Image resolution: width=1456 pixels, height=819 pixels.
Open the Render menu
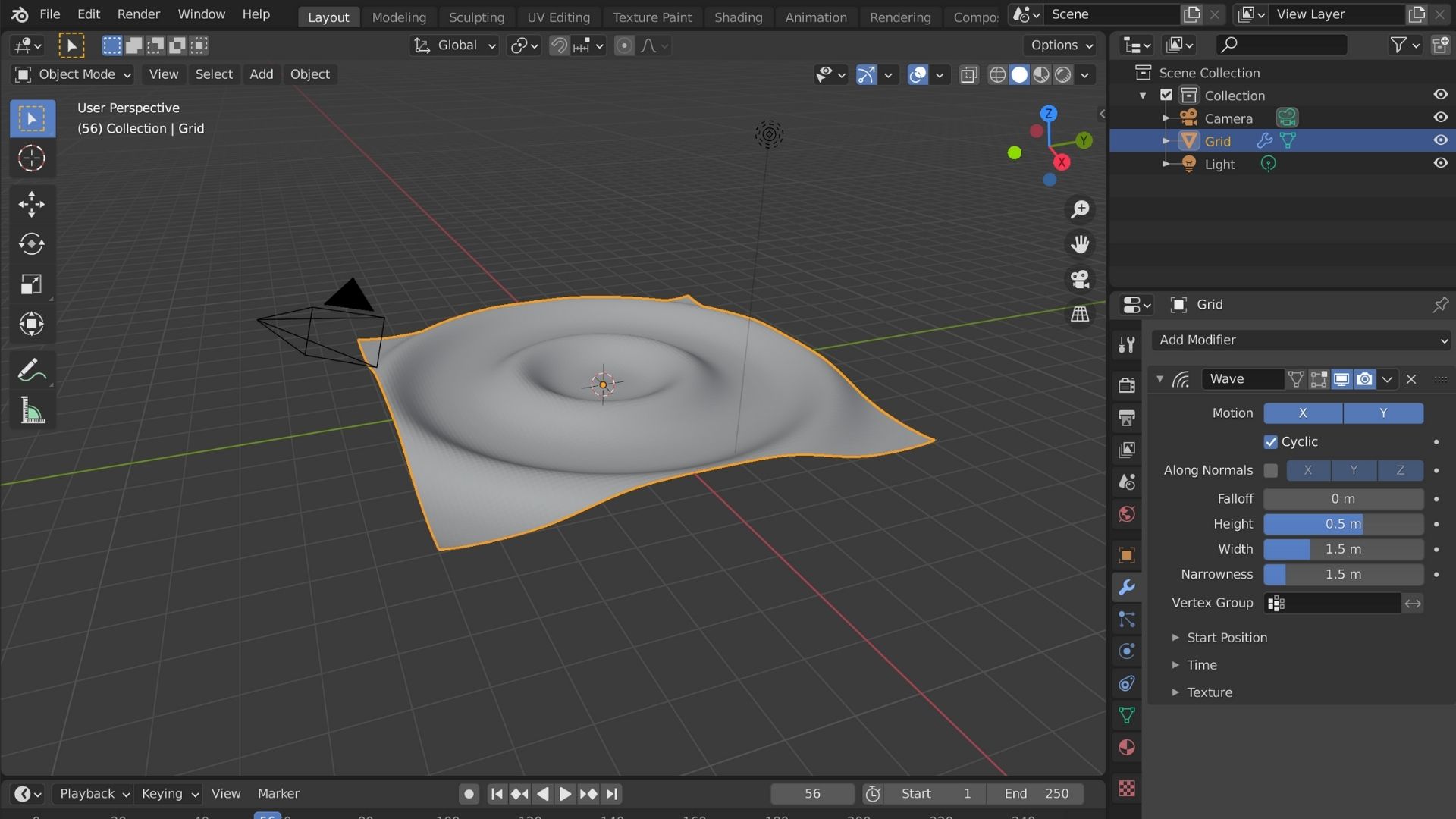tap(138, 14)
